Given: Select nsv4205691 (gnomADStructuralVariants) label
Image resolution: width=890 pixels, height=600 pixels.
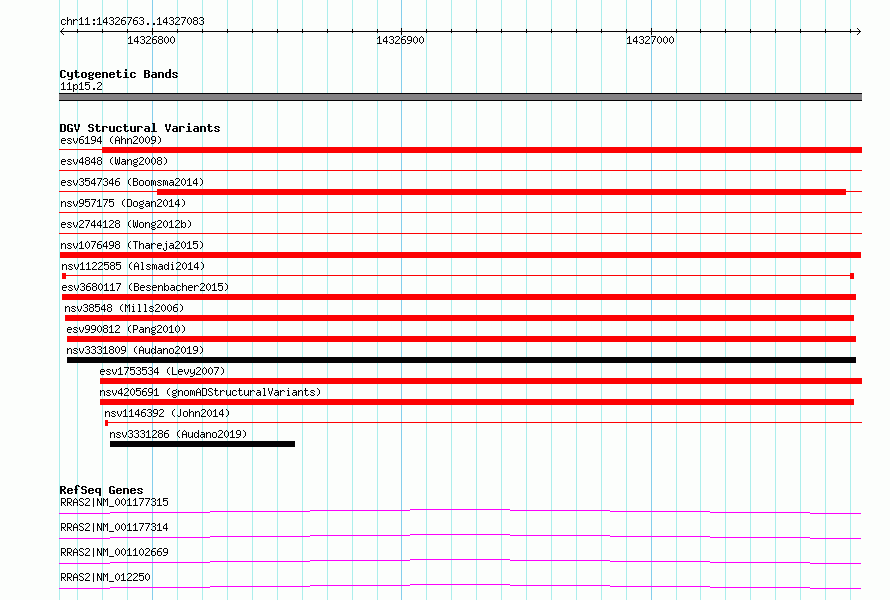Looking at the screenshot, I should pos(210,392).
